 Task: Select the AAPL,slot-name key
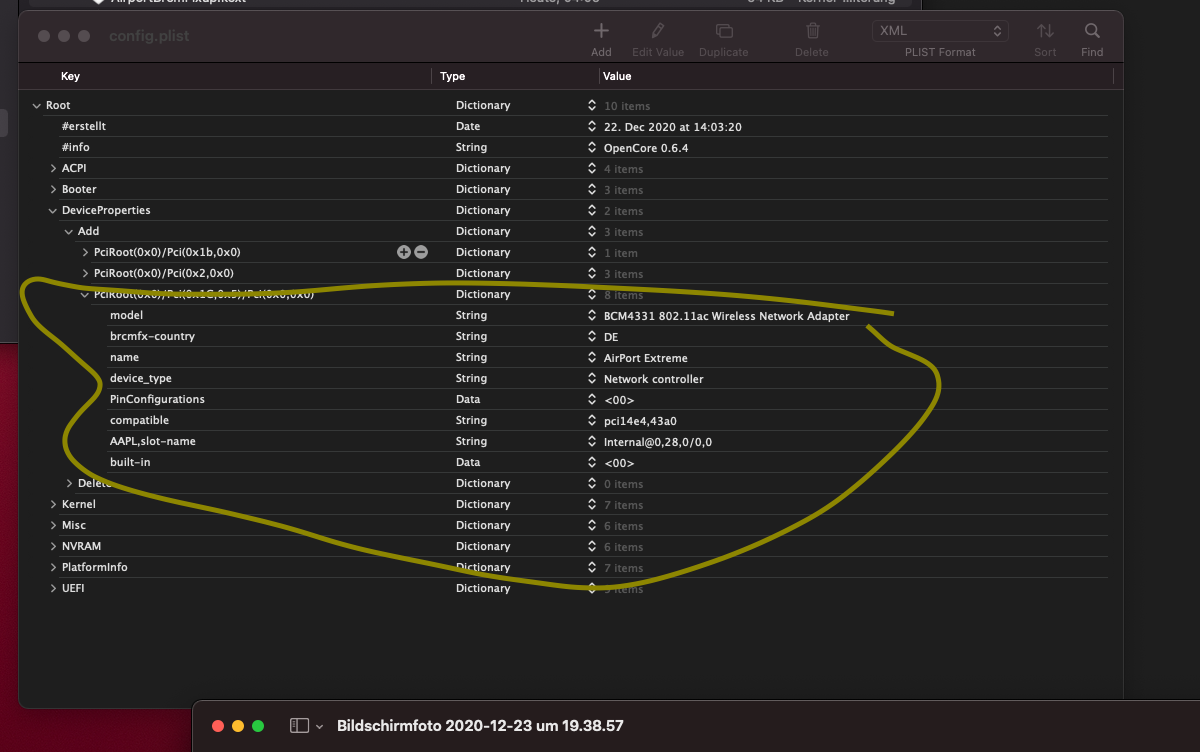152,441
